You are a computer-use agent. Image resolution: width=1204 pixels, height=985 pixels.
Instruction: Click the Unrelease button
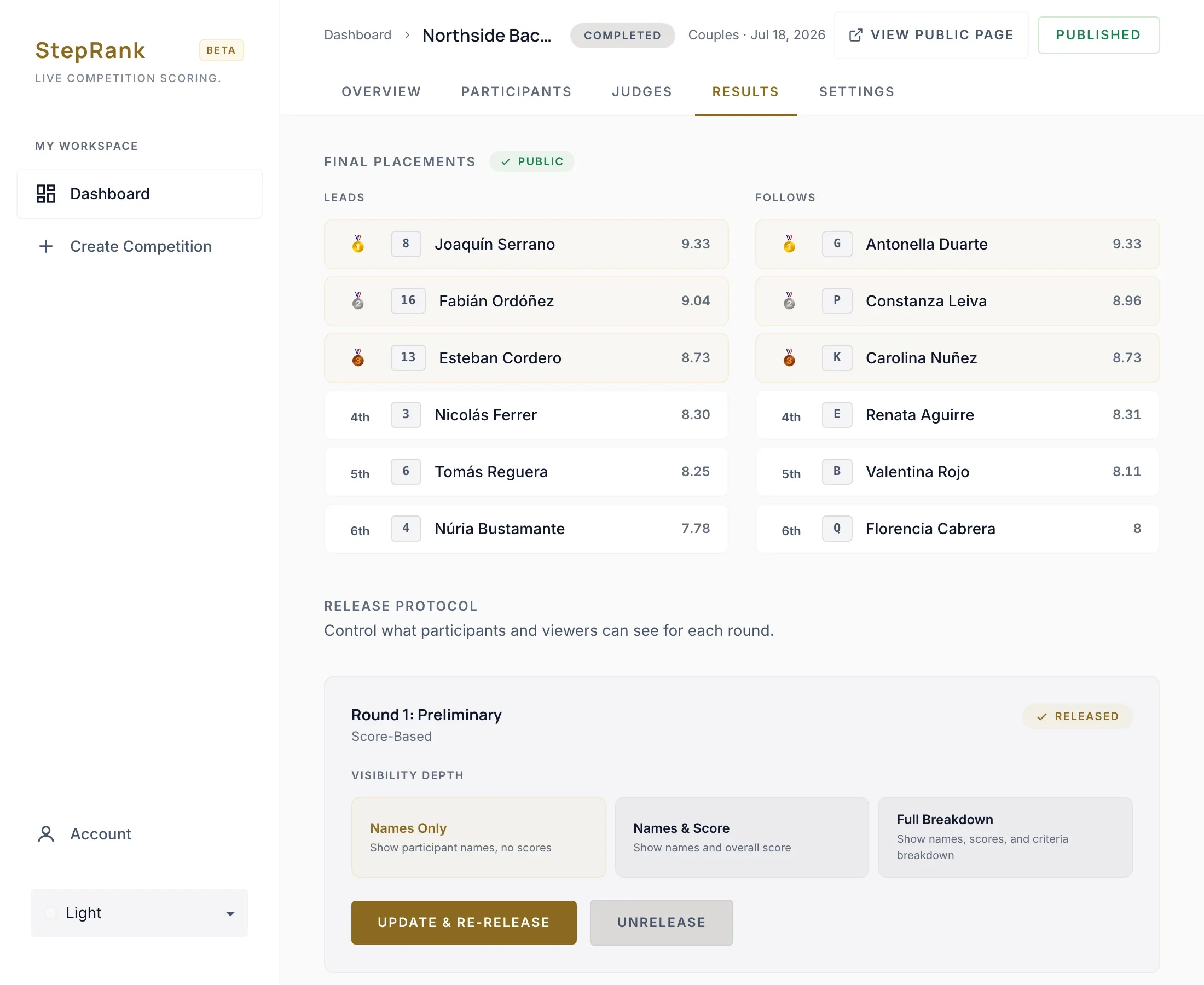coord(662,923)
